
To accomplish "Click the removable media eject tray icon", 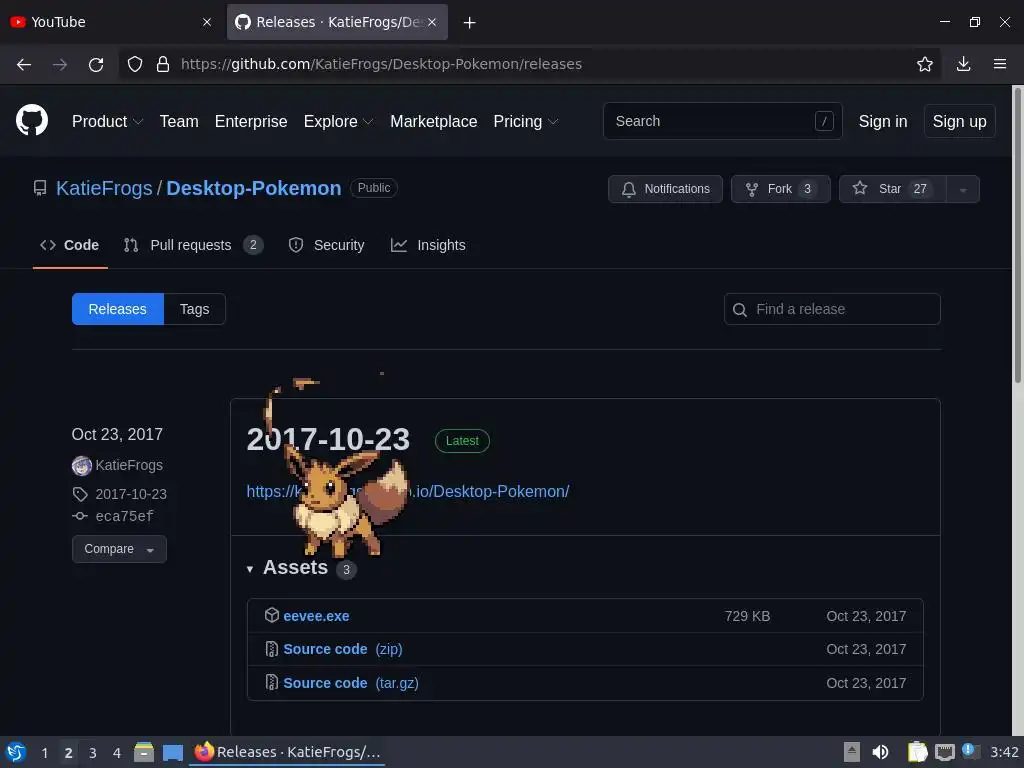I will click(852, 752).
